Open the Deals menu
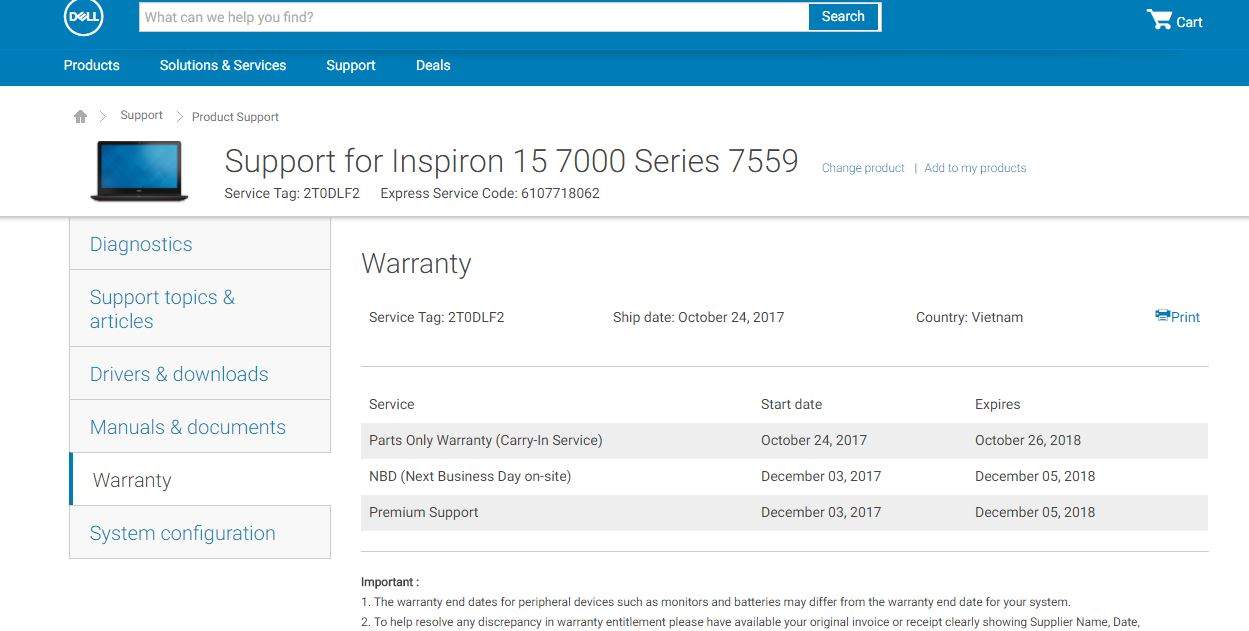1249x631 pixels. [x=433, y=65]
